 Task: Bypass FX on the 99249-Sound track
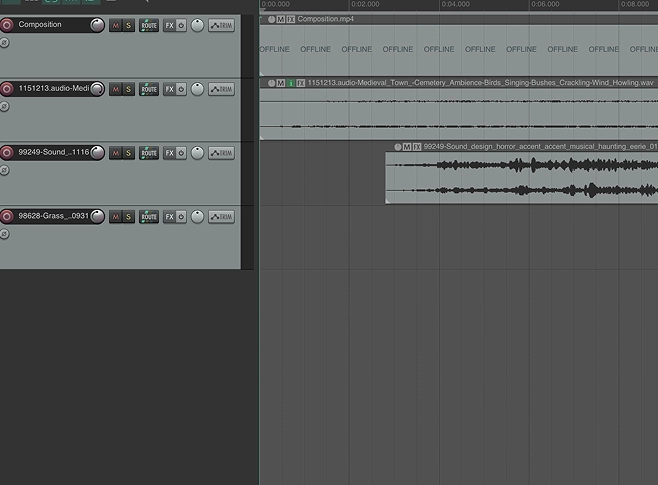pyautogui.click(x=181, y=153)
